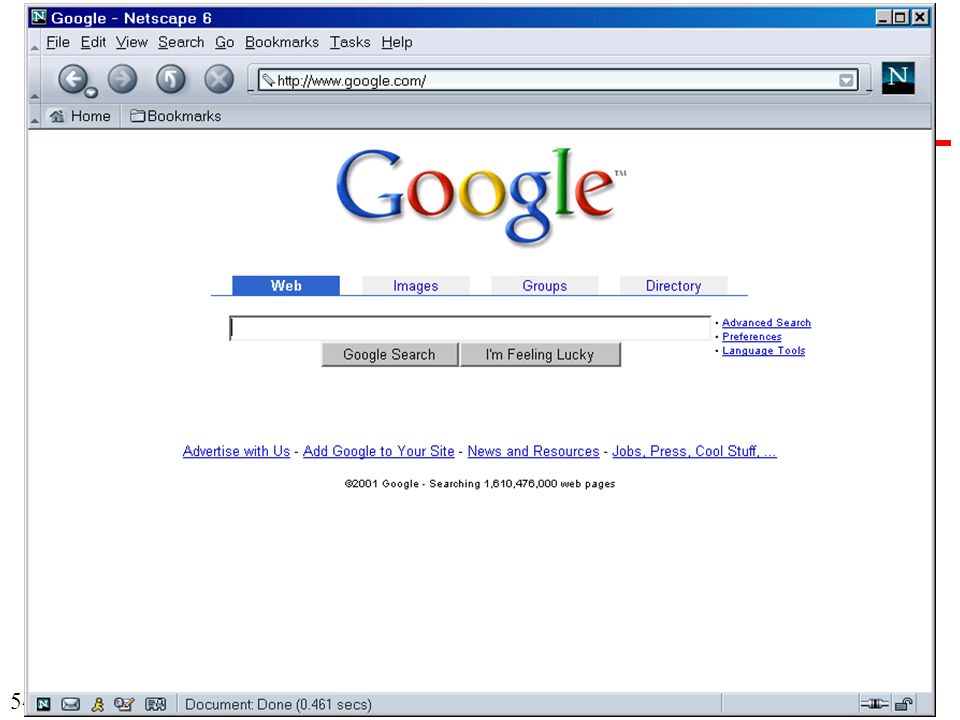
Task: Open the View menu
Action: 132,42
